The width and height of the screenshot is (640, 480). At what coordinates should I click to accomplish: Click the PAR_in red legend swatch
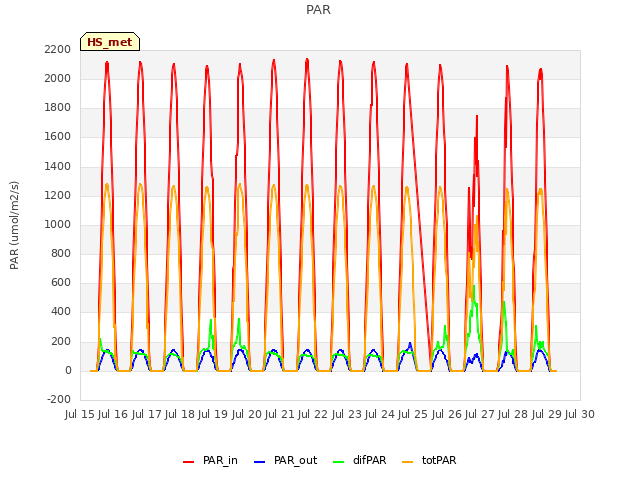click(x=188, y=462)
